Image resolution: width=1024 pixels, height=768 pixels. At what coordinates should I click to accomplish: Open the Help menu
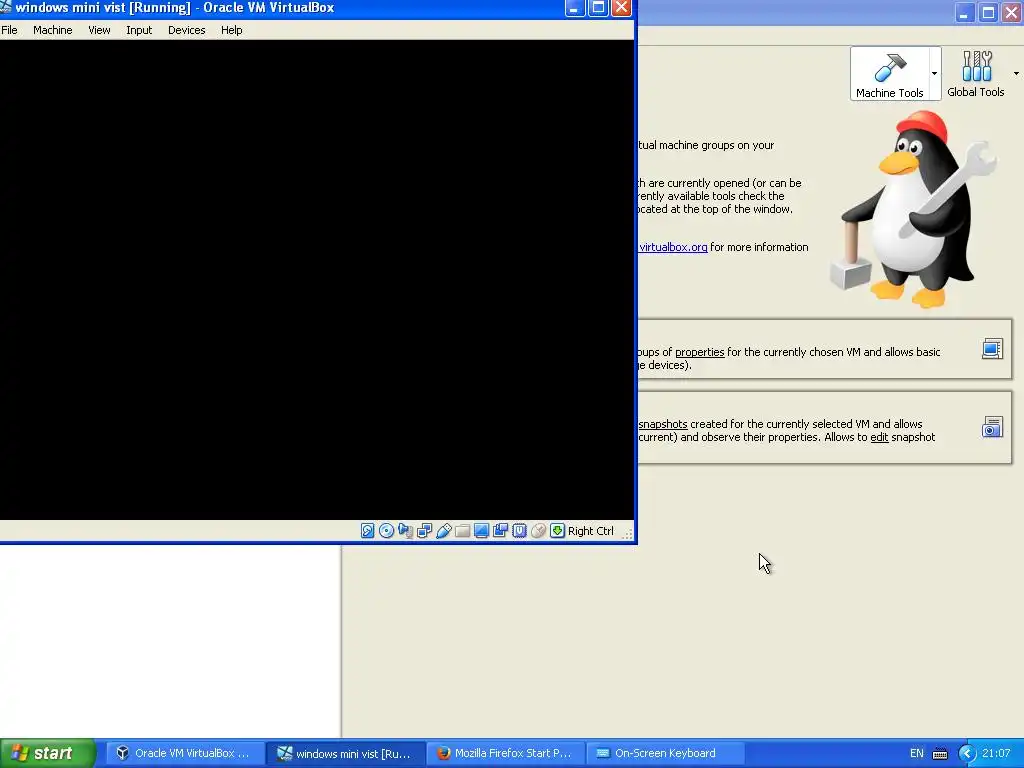pos(232,30)
